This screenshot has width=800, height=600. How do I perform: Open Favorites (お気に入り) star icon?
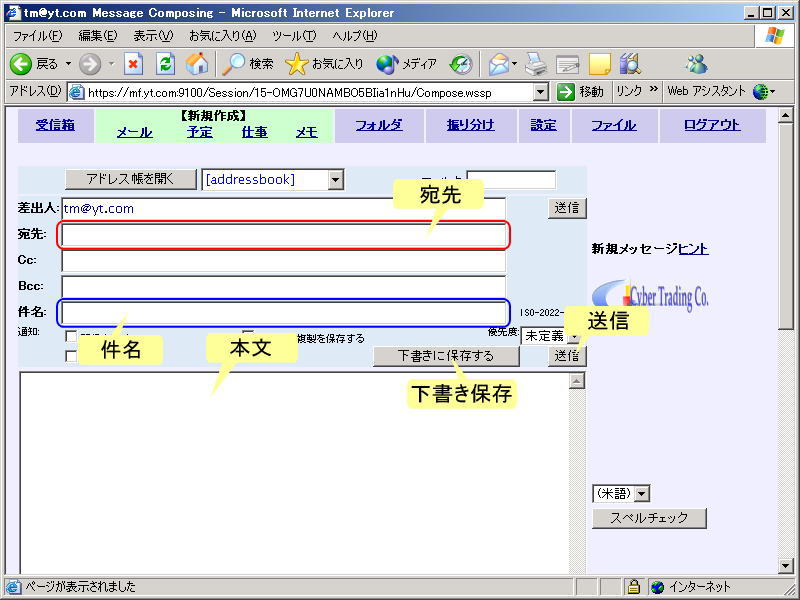[296, 64]
